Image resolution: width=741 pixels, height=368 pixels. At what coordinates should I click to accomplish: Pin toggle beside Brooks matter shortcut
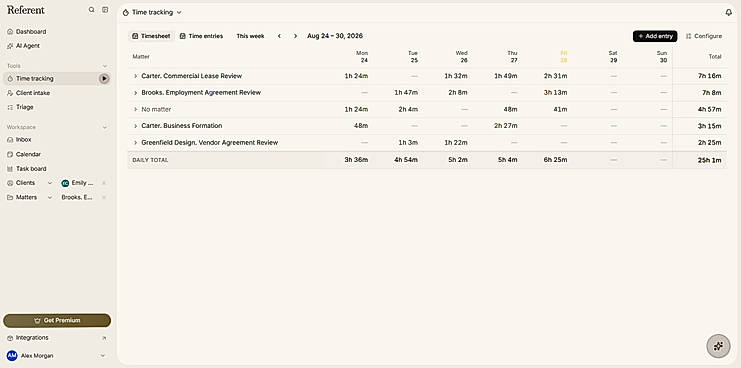pos(104,197)
